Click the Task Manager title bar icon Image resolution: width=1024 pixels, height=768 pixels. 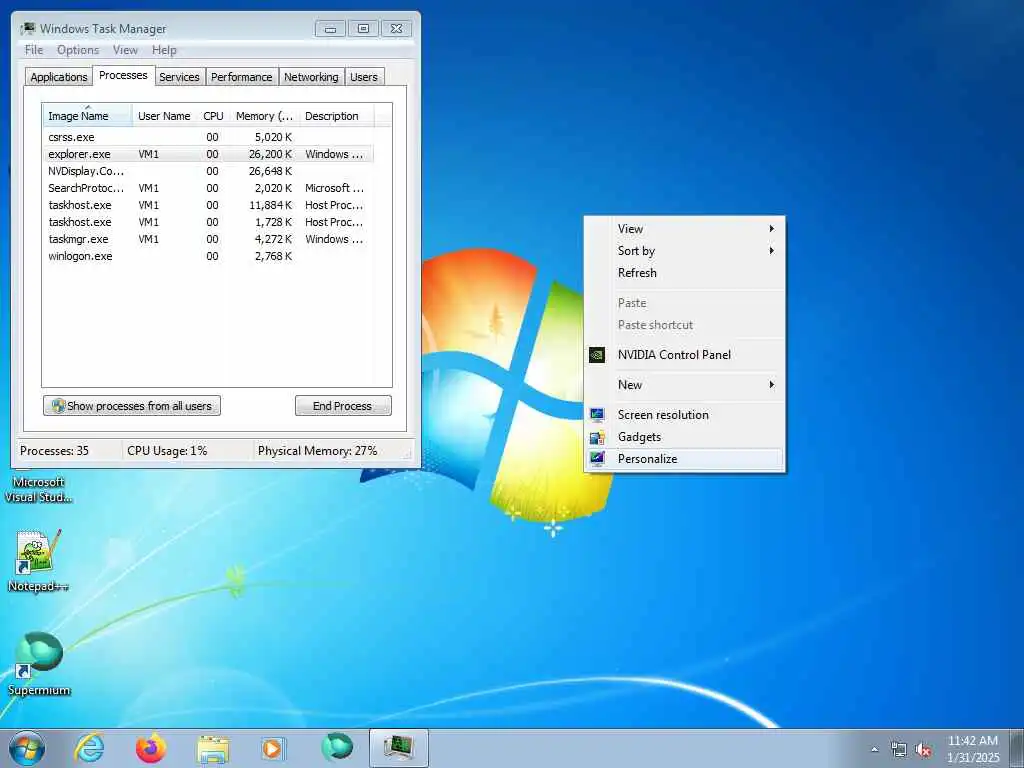click(27, 29)
